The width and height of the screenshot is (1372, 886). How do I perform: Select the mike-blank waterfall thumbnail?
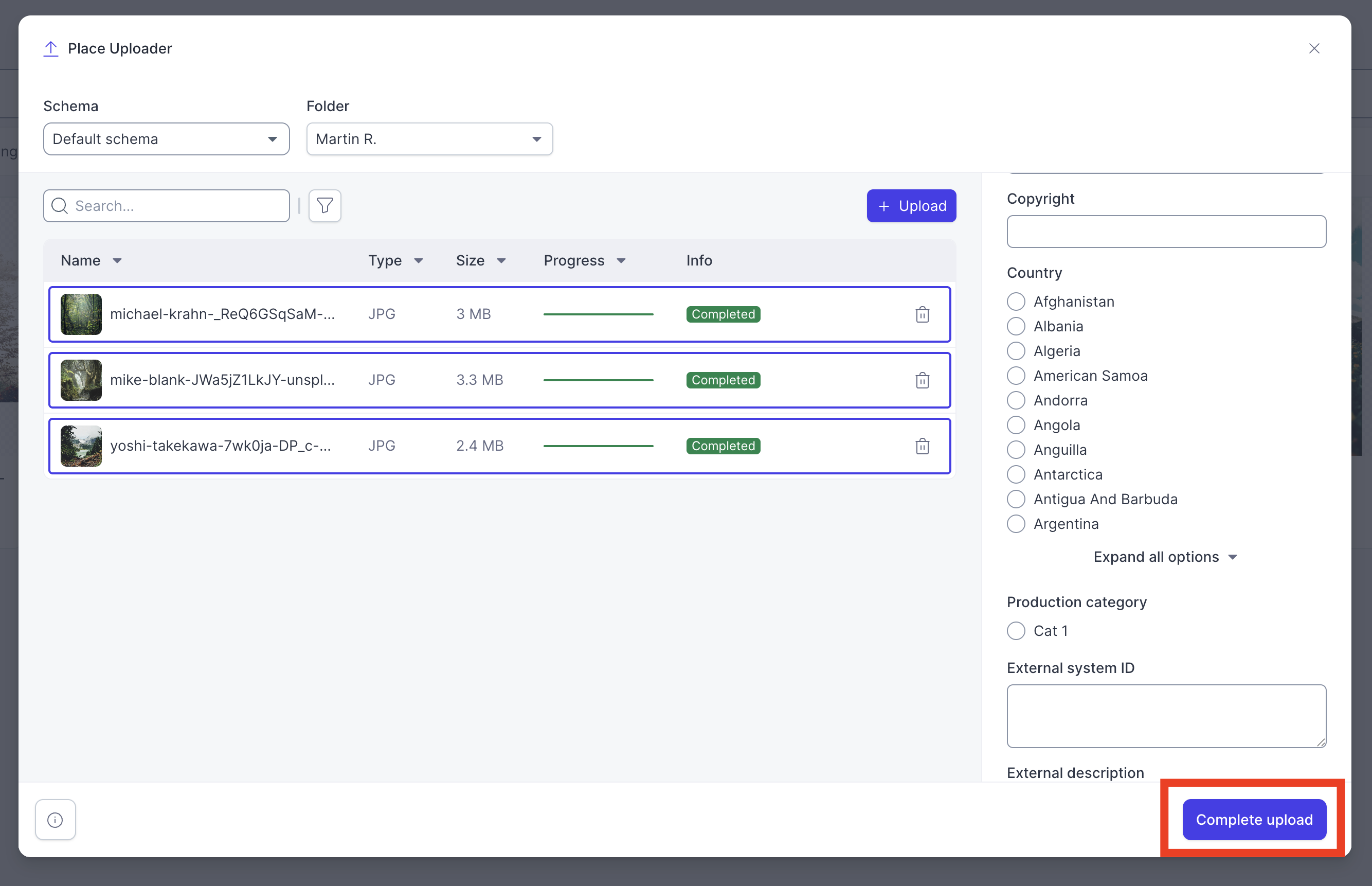[81, 380]
